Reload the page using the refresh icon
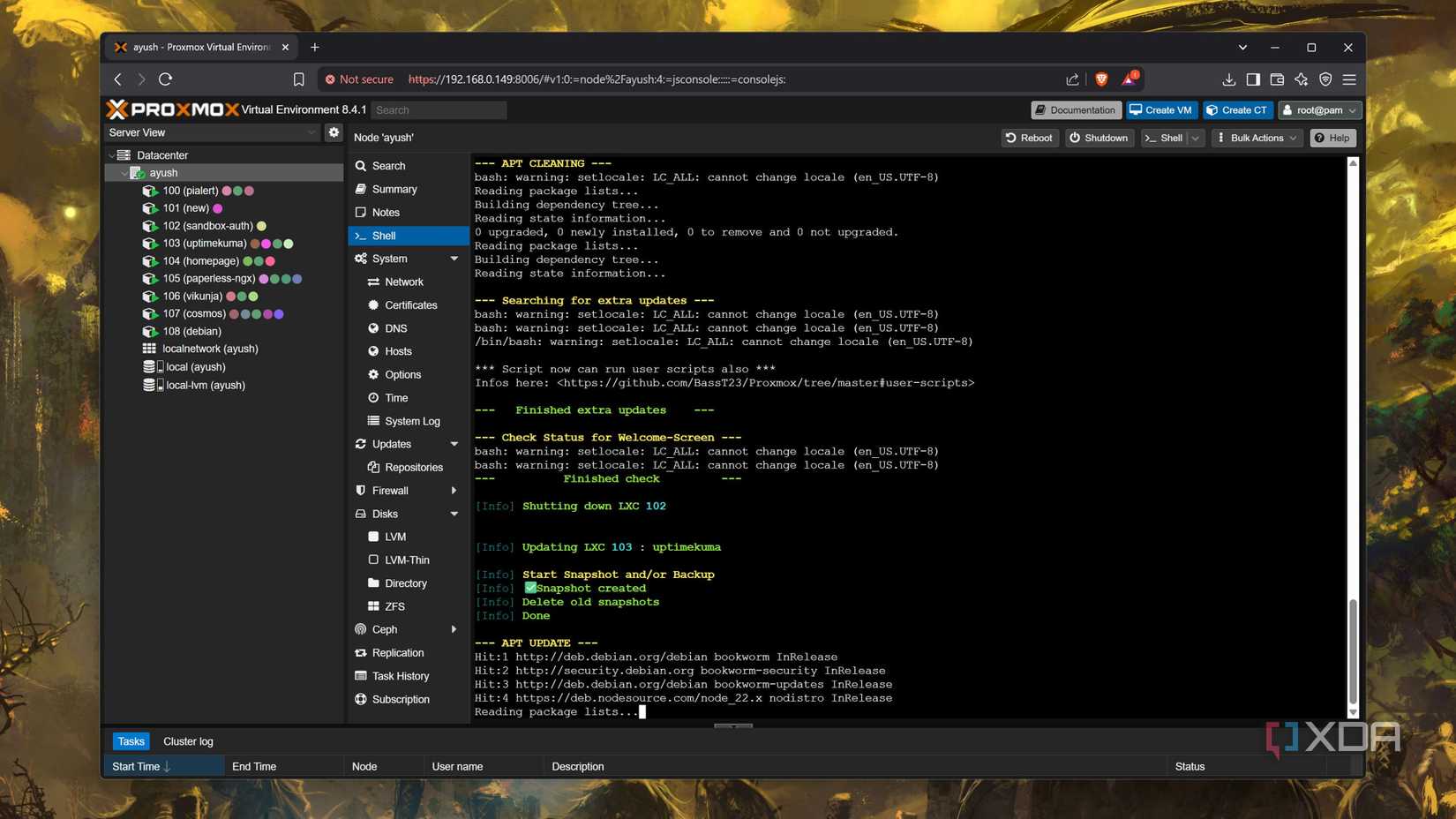This screenshot has height=819, width=1456. pos(165,79)
